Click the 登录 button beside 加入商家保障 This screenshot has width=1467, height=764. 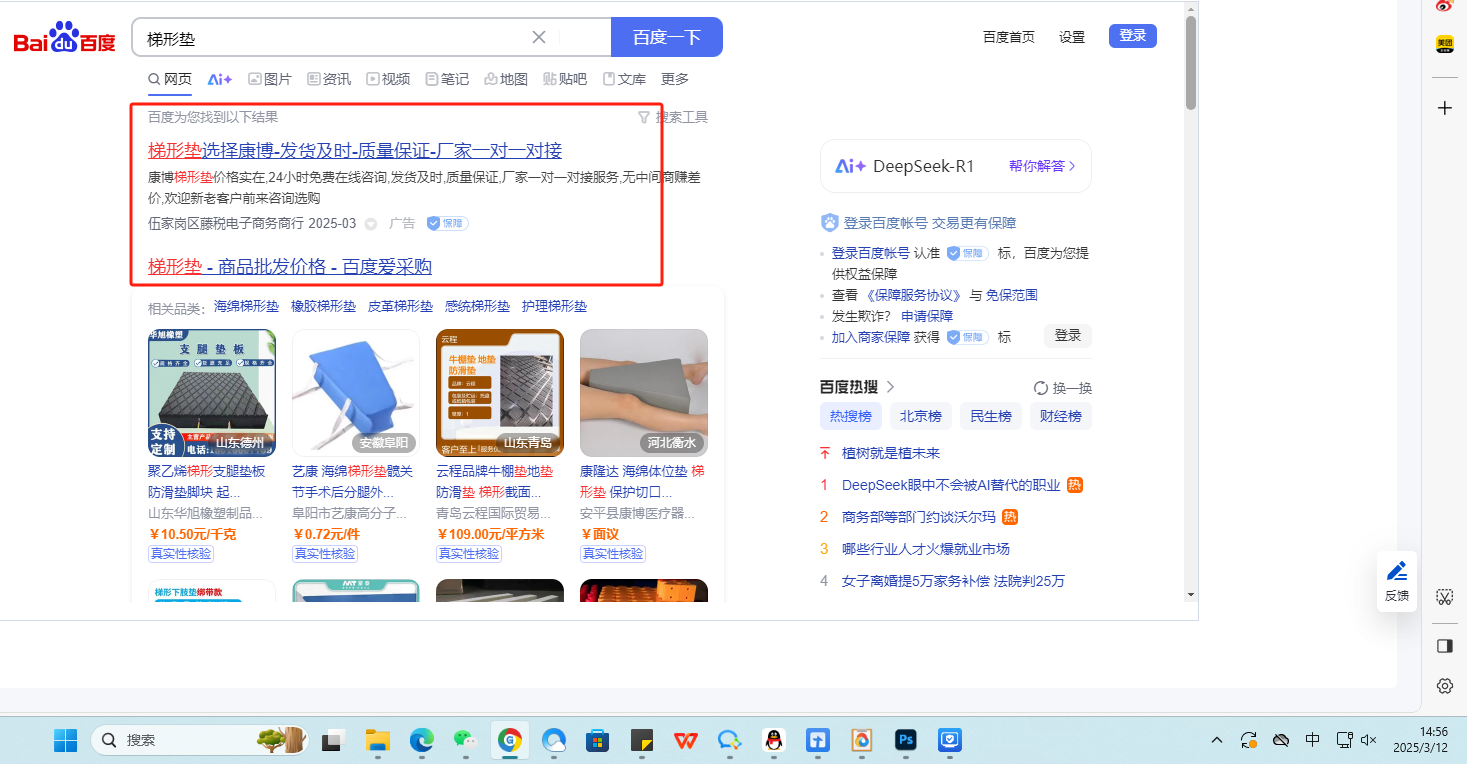tap(1068, 336)
